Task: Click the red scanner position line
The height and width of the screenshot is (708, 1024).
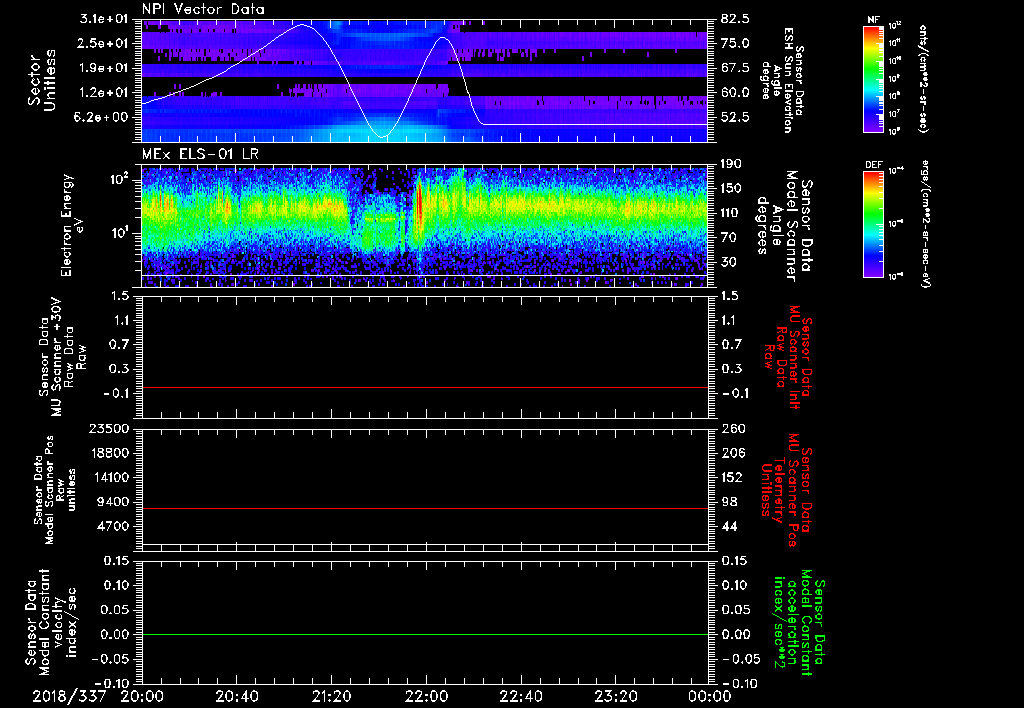Action: tap(425, 509)
